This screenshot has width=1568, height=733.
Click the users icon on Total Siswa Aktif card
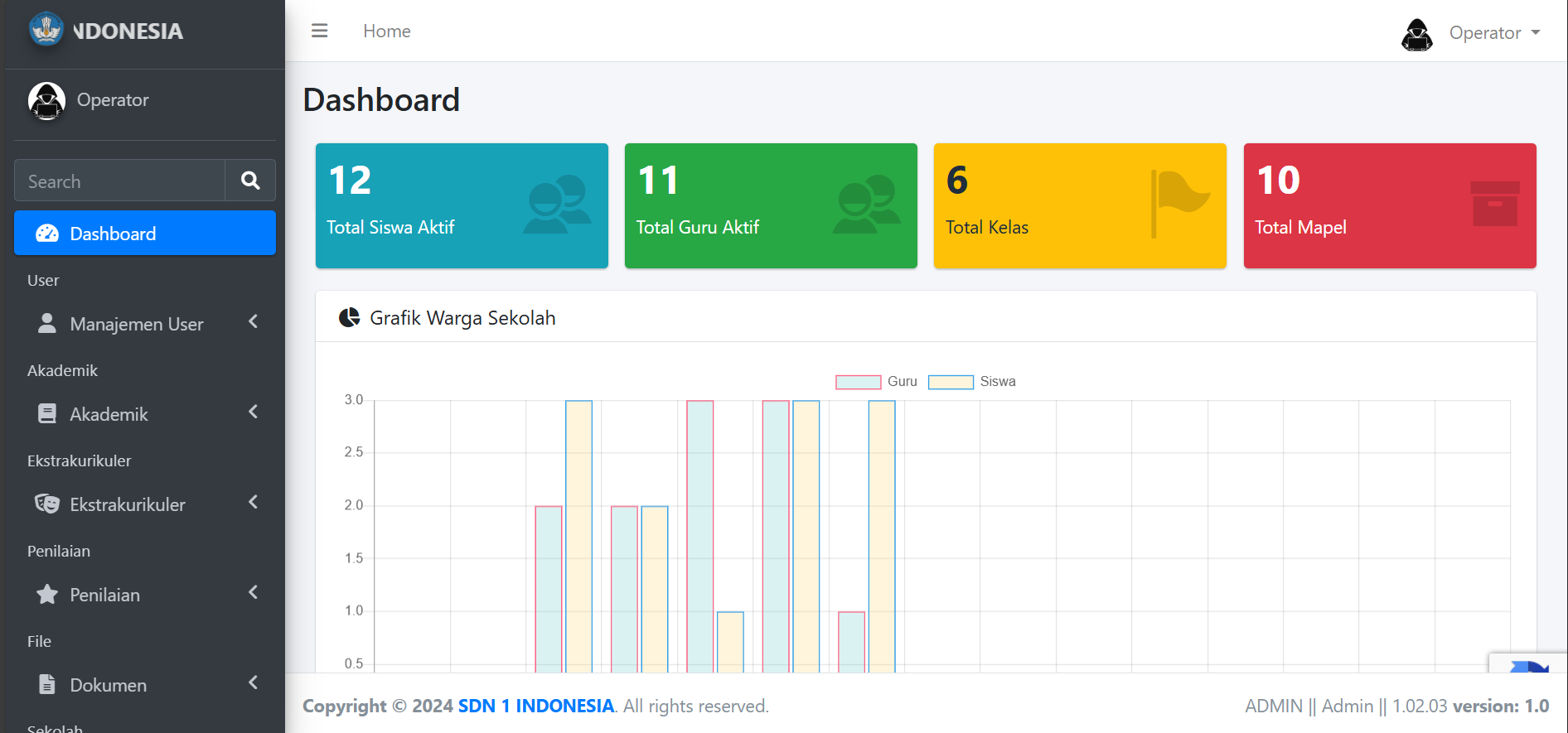tap(557, 204)
